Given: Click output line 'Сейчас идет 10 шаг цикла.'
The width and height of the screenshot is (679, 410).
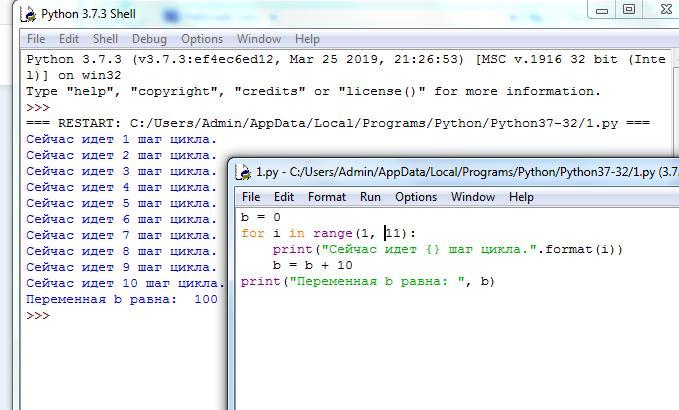Looking at the screenshot, I should pyautogui.click(x=126, y=284).
